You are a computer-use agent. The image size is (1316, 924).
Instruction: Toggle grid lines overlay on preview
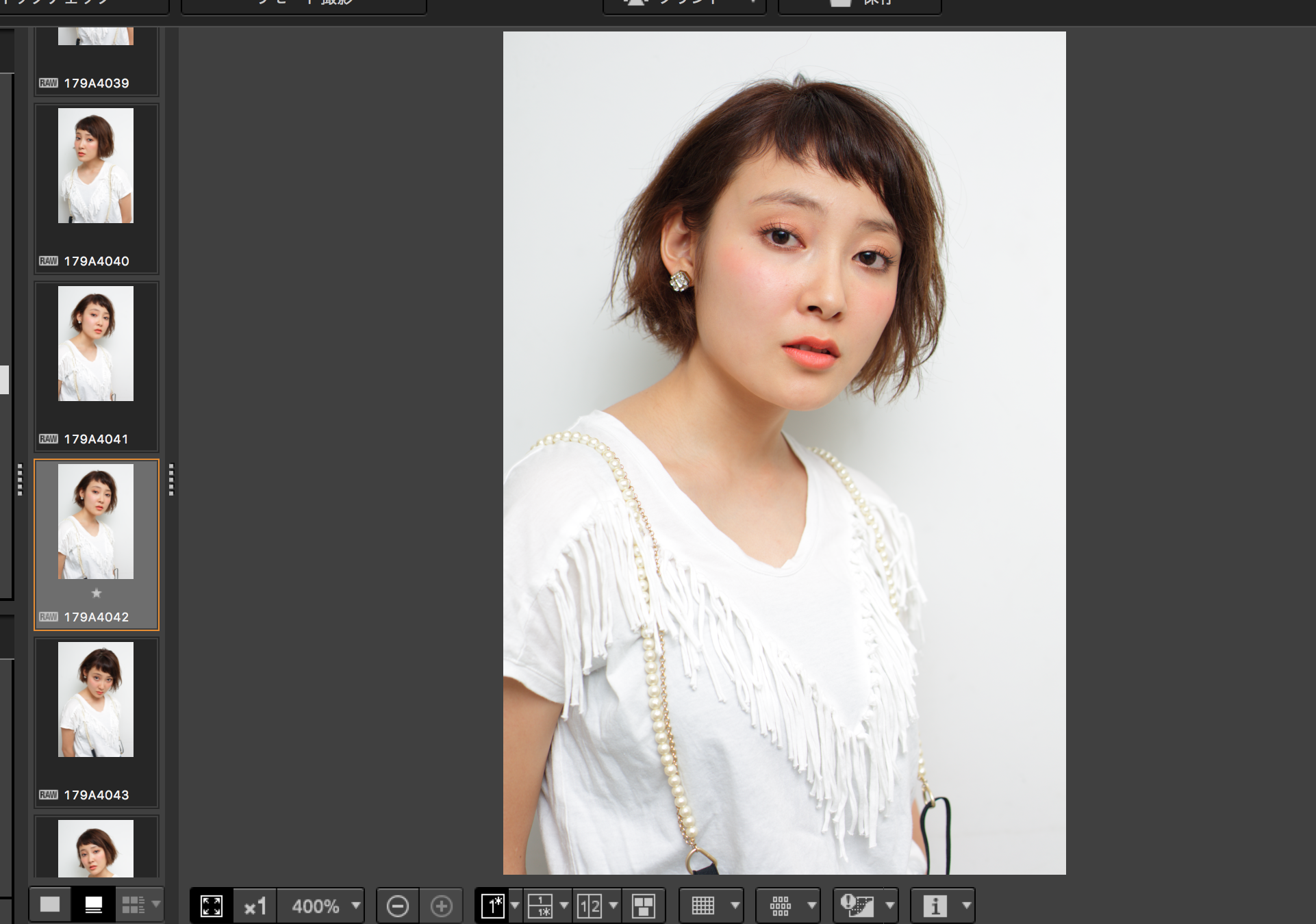coord(703,906)
